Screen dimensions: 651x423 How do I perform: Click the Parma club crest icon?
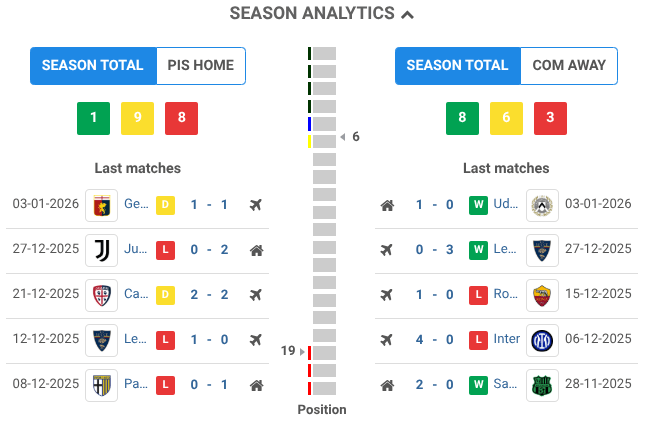101,385
